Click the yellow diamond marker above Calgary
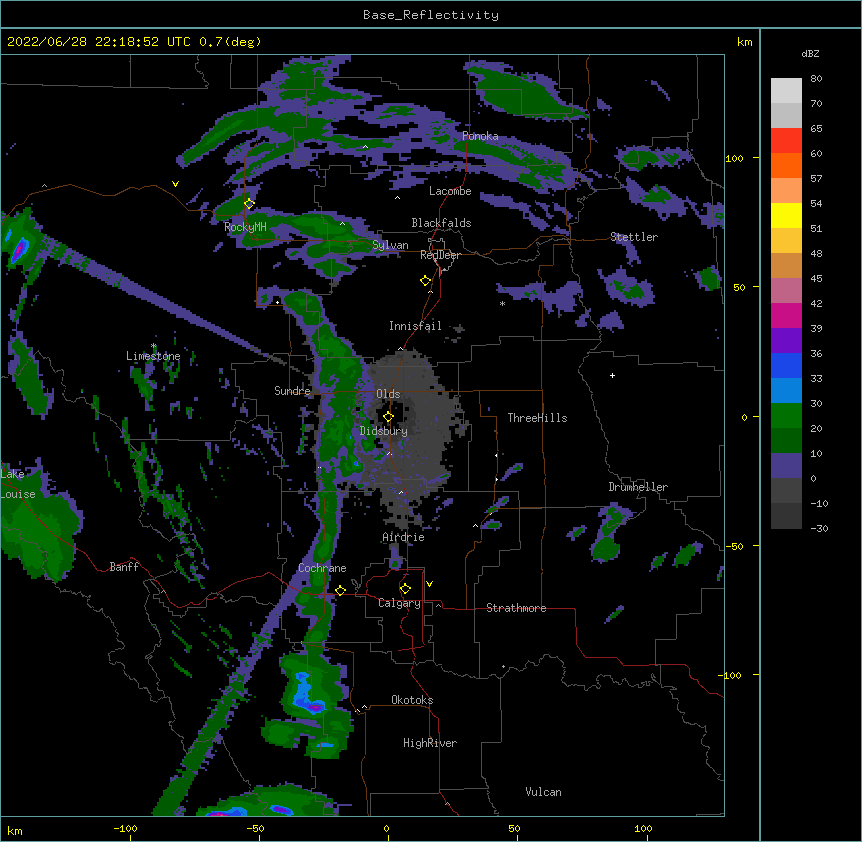The width and height of the screenshot is (862, 842). [405, 589]
